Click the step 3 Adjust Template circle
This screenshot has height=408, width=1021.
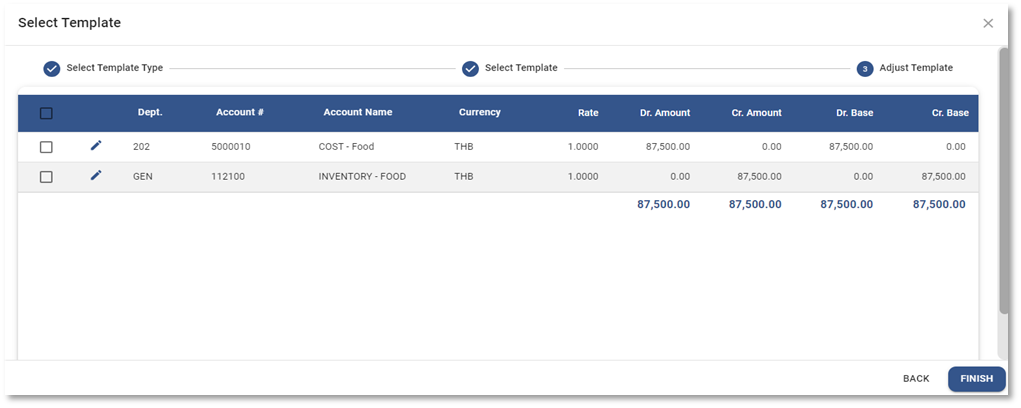click(x=865, y=68)
